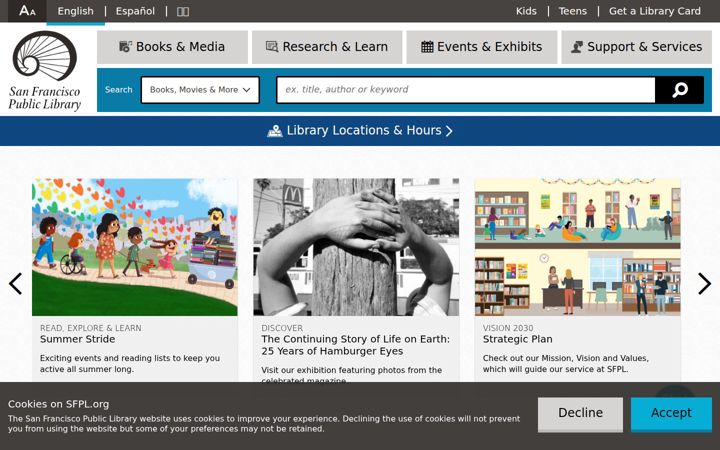The image size is (720, 450).
Task: Open the text size AA control
Action: click(27, 11)
